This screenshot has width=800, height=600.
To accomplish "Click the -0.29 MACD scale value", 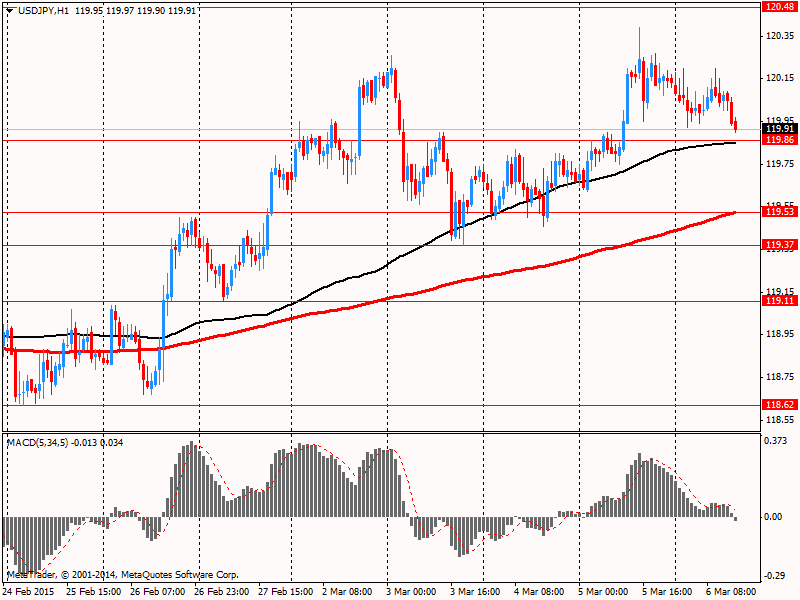I will [774, 576].
